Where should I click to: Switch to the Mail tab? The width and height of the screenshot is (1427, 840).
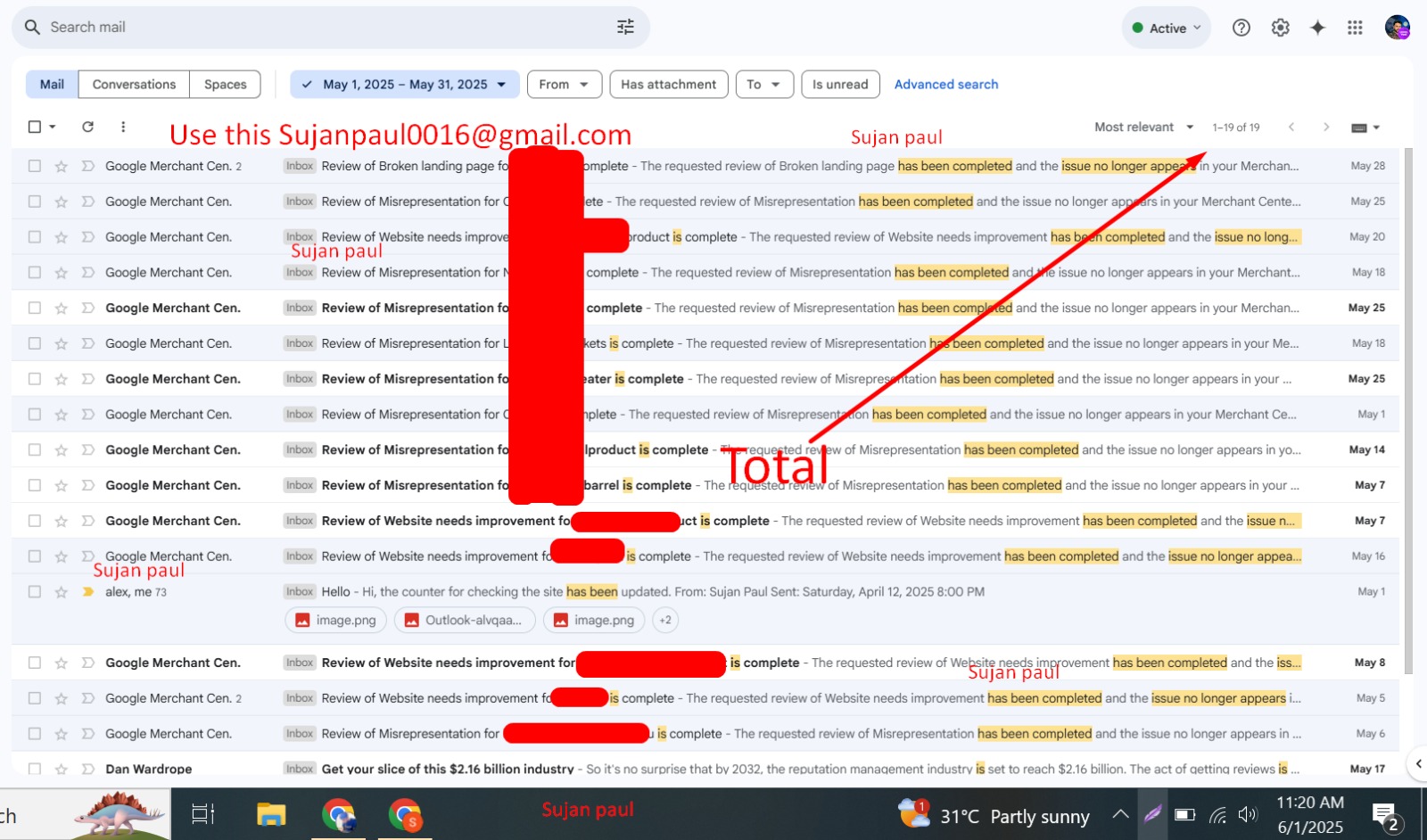[x=52, y=85]
